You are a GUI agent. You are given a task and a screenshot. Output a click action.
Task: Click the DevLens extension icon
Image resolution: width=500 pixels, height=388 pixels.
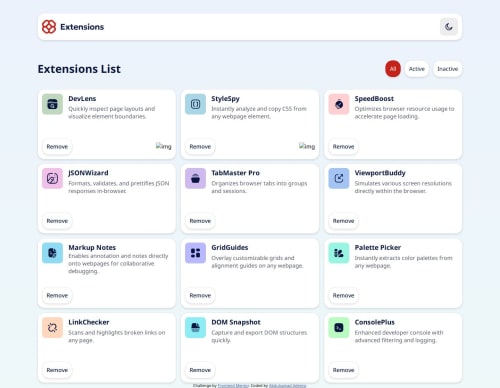(52, 104)
